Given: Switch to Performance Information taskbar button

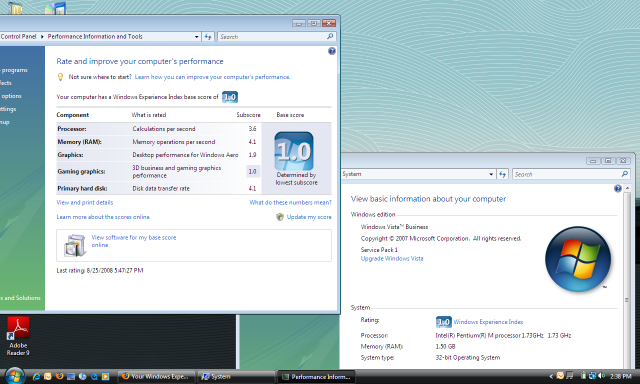Looking at the screenshot, I should [316, 376].
